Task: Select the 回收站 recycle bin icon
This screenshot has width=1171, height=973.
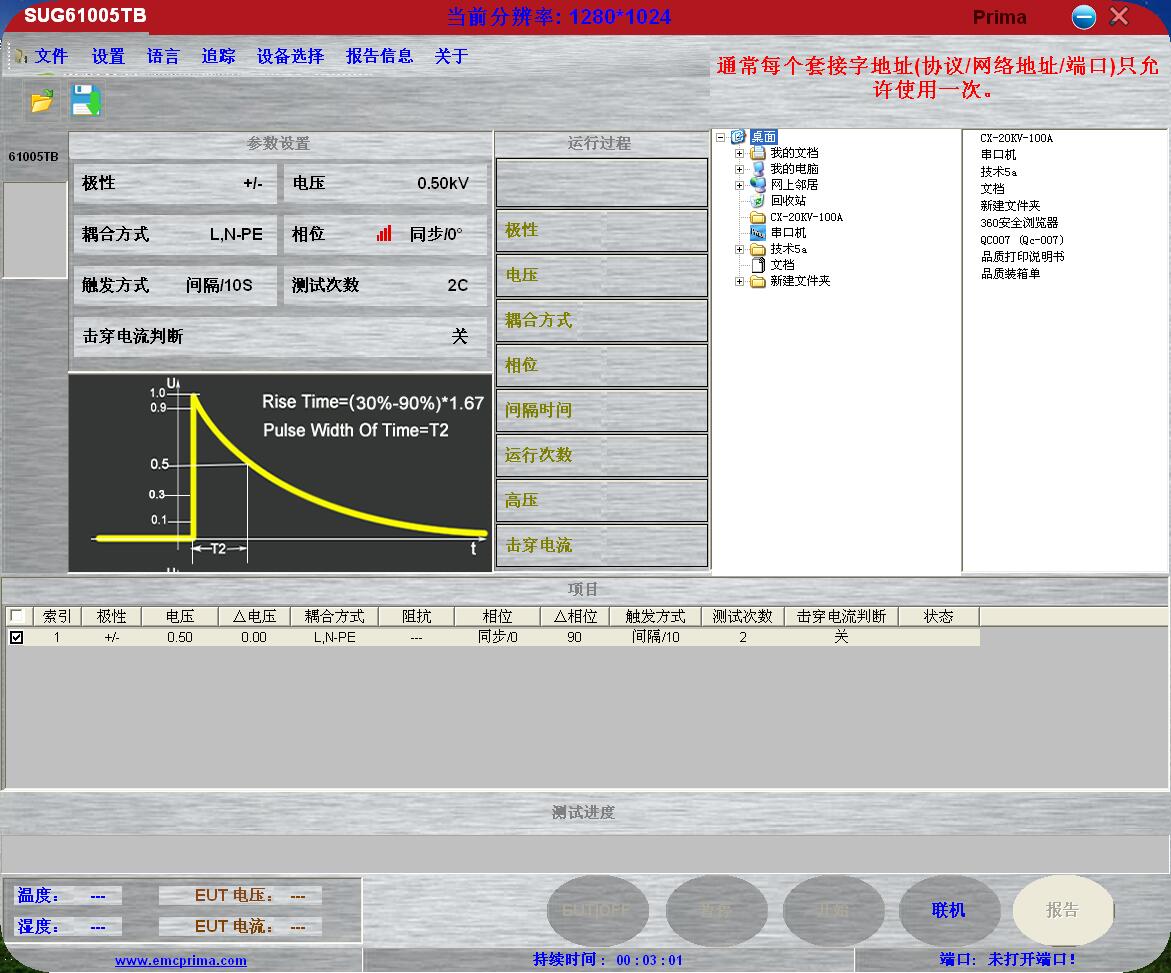Action: pyautogui.click(x=758, y=201)
